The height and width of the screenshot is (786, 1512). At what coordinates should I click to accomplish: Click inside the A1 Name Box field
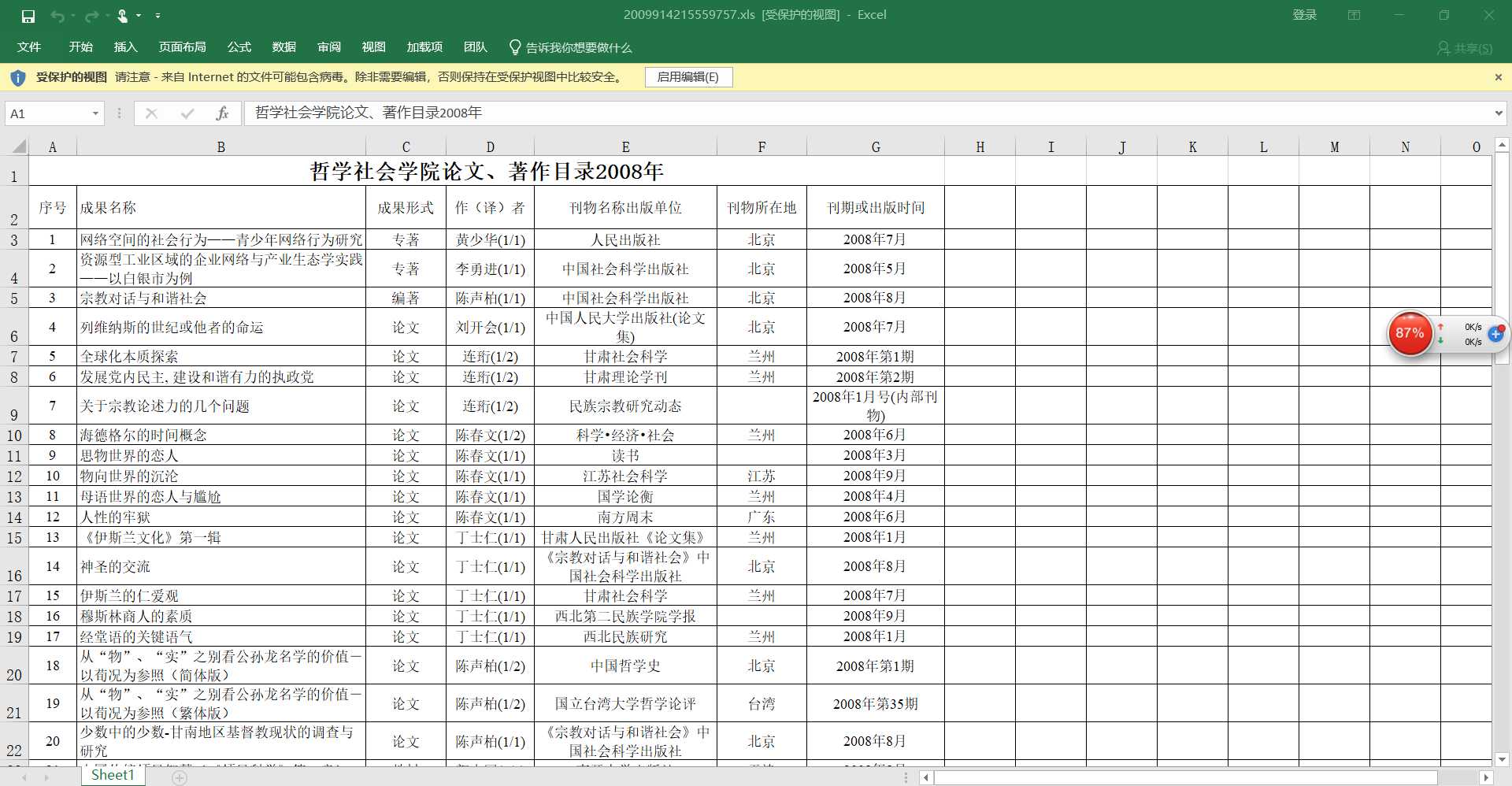47,113
